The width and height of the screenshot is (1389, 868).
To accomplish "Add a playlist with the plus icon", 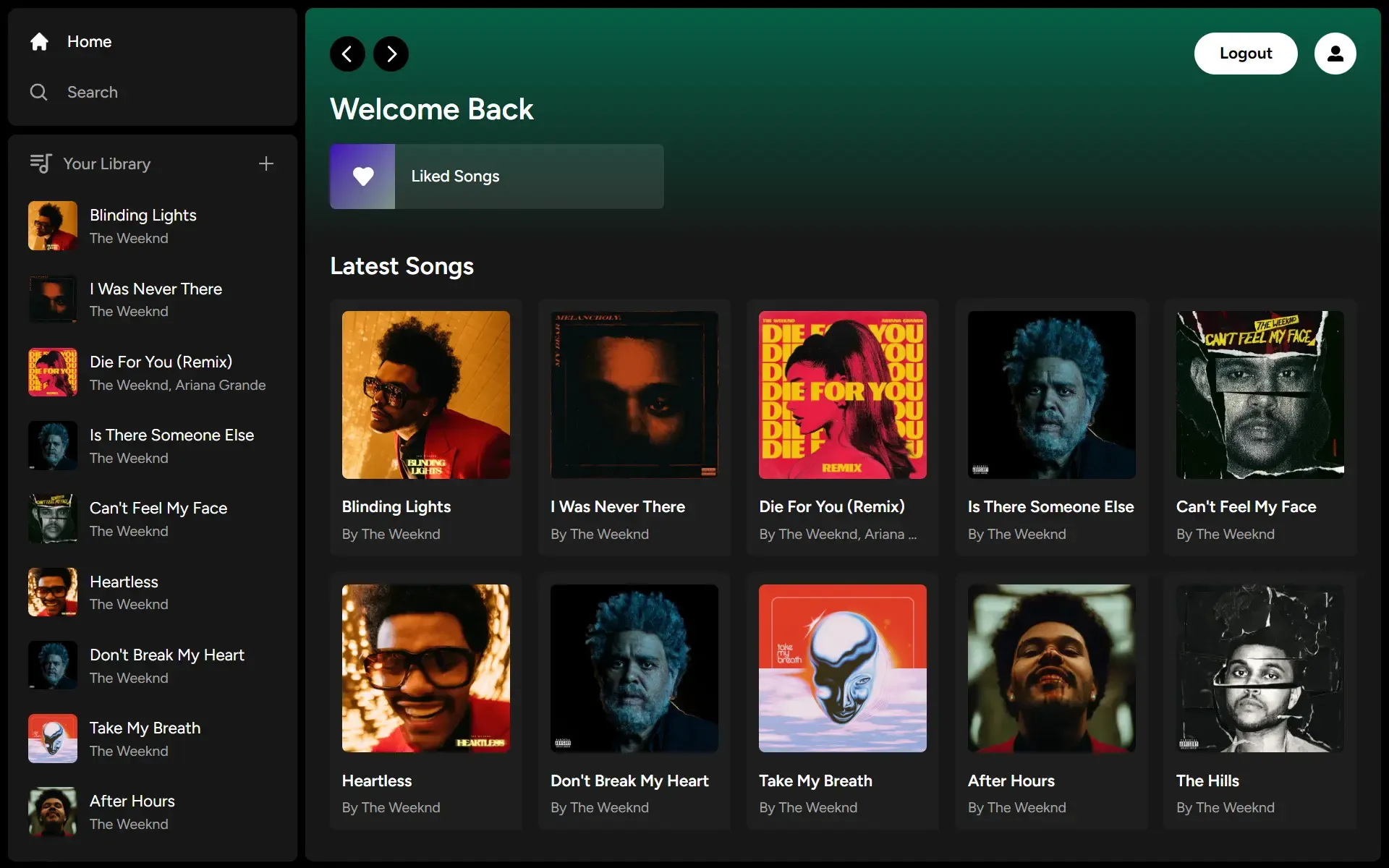I will (266, 163).
